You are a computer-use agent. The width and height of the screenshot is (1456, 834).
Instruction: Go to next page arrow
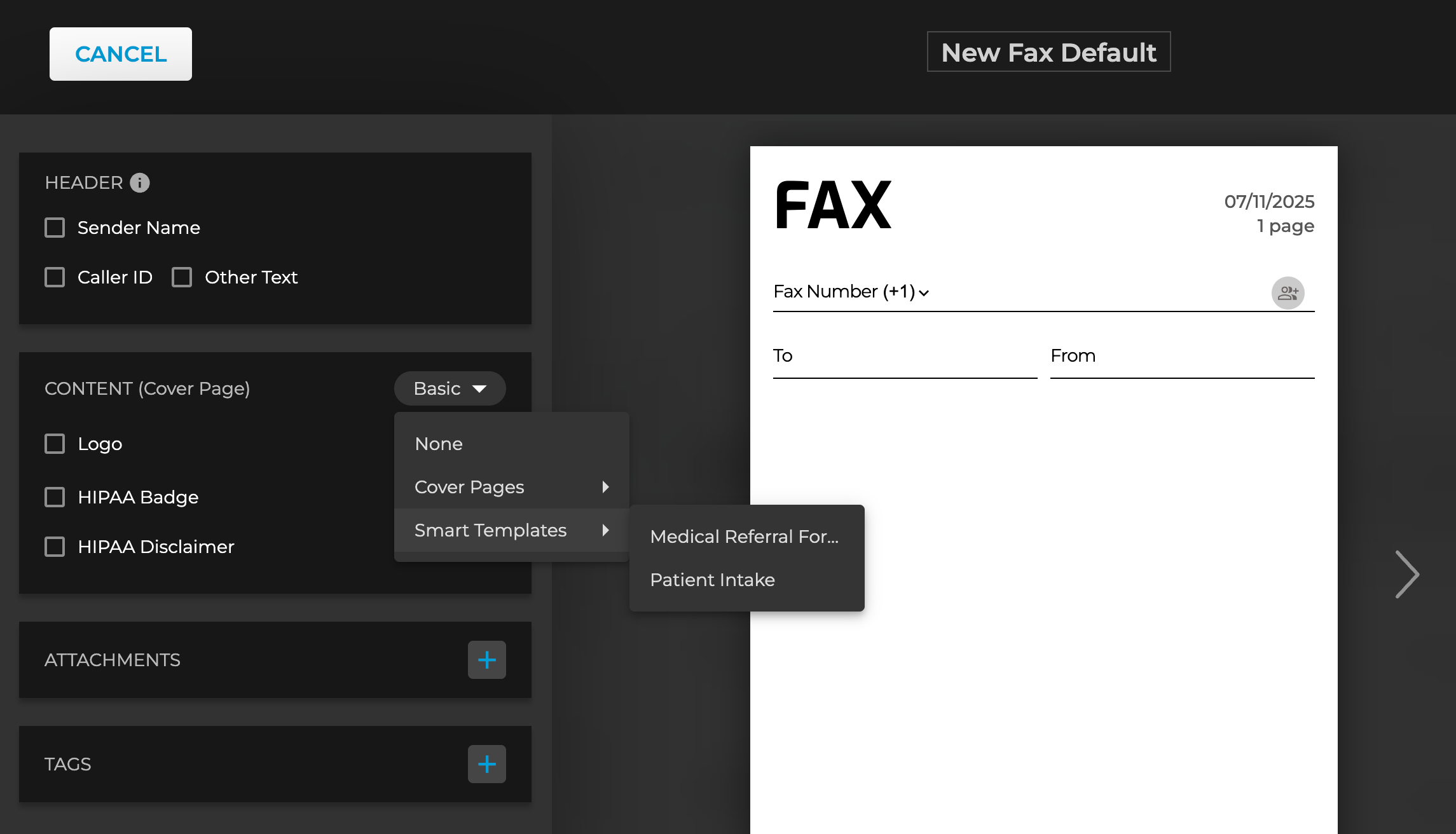1406,574
